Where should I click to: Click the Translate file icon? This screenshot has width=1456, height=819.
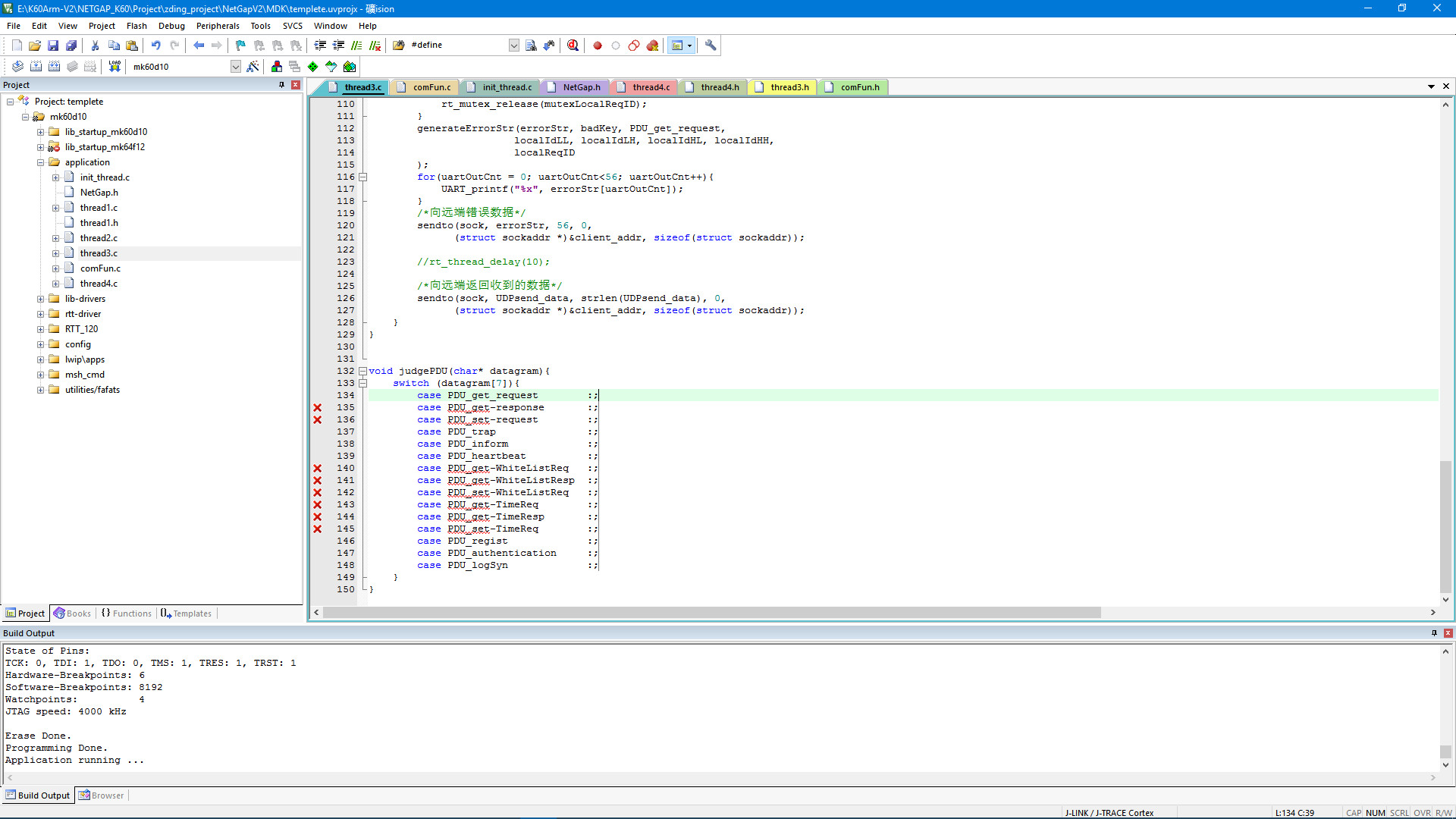[17, 67]
